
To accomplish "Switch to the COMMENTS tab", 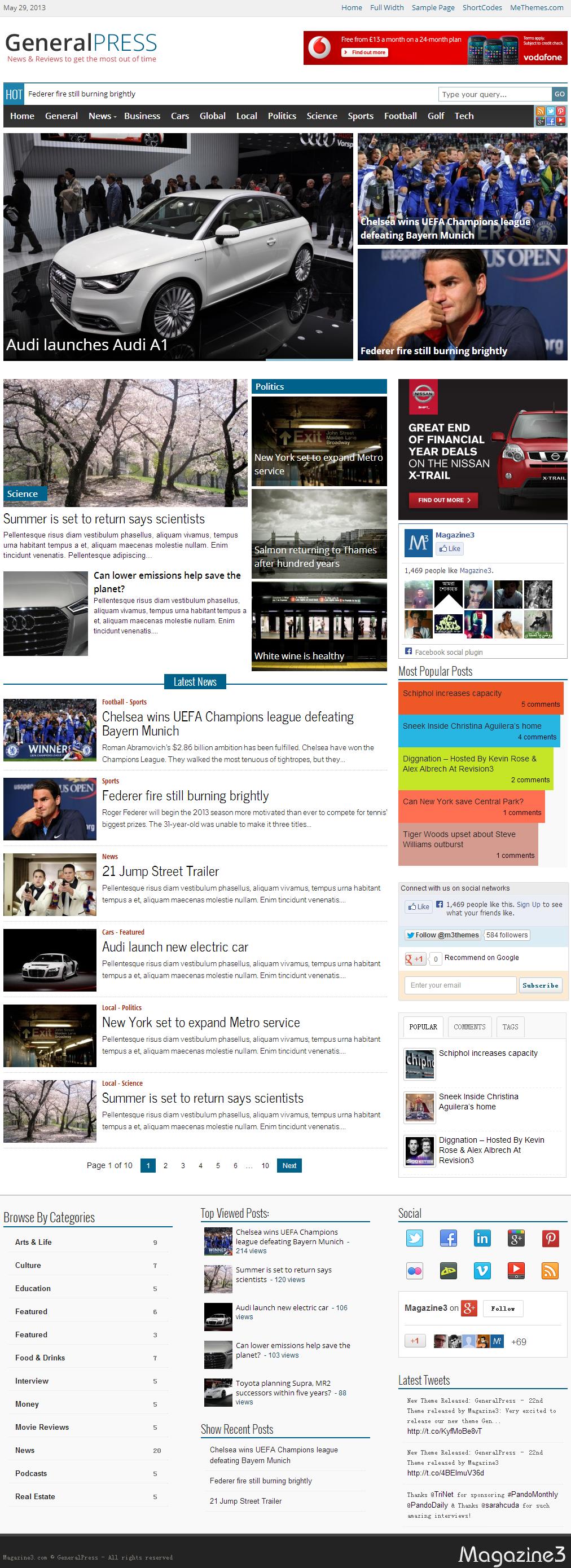I will 469,1027.
